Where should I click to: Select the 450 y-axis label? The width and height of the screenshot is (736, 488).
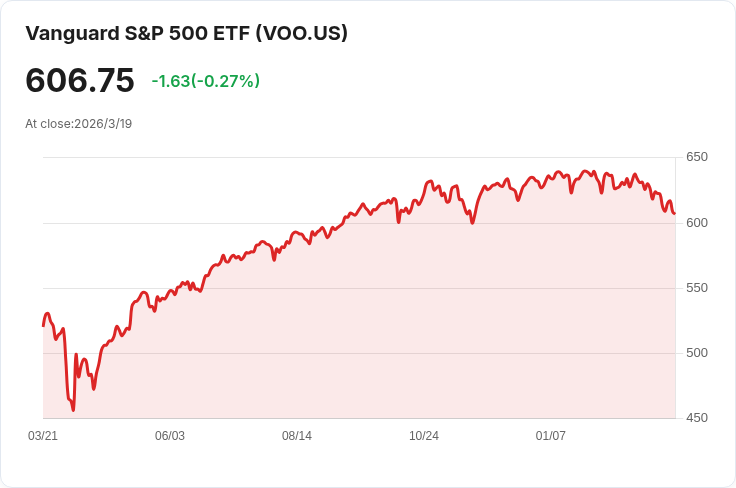click(x=697, y=418)
